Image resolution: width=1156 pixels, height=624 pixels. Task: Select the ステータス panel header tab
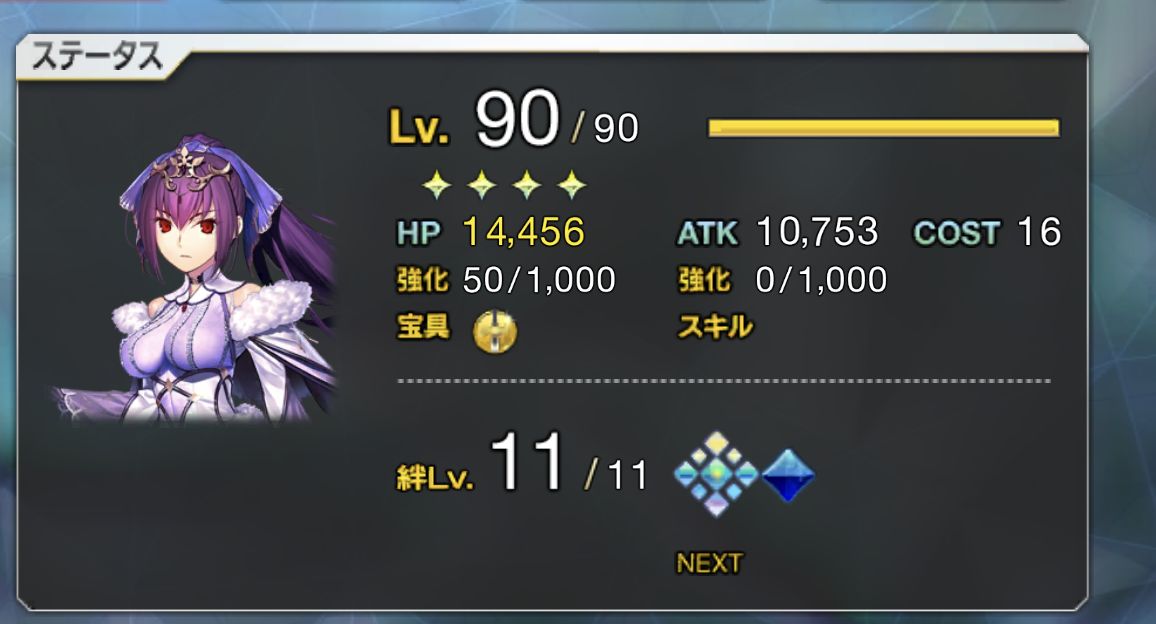click(x=98, y=57)
